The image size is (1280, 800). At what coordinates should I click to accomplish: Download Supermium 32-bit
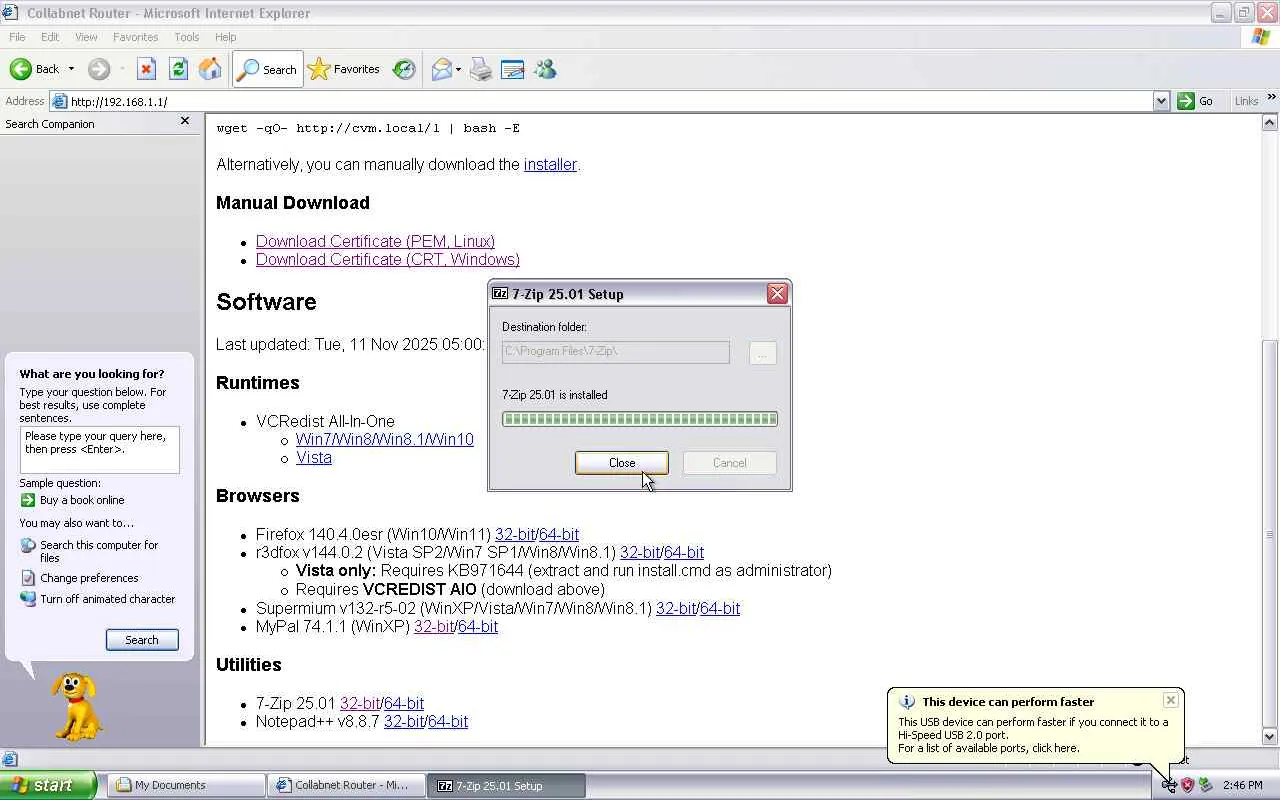(x=676, y=608)
